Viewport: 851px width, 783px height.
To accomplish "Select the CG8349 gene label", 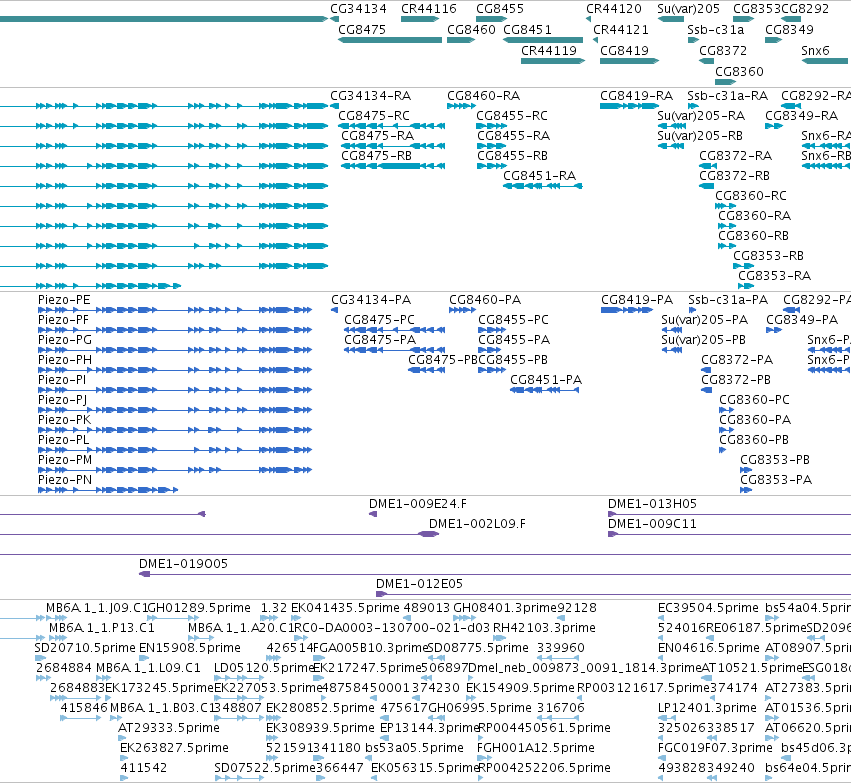I will tap(789, 29).
